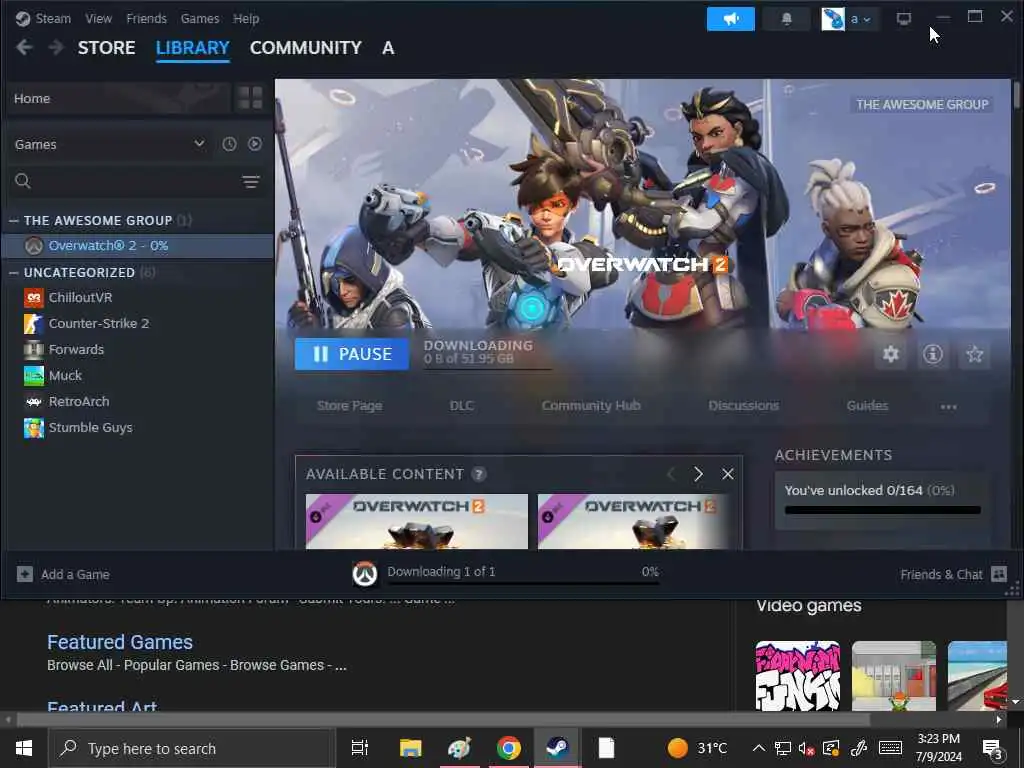Open File Explorer from the taskbar
The width and height of the screenshot is (1024, 768).
tap(410, 748)
